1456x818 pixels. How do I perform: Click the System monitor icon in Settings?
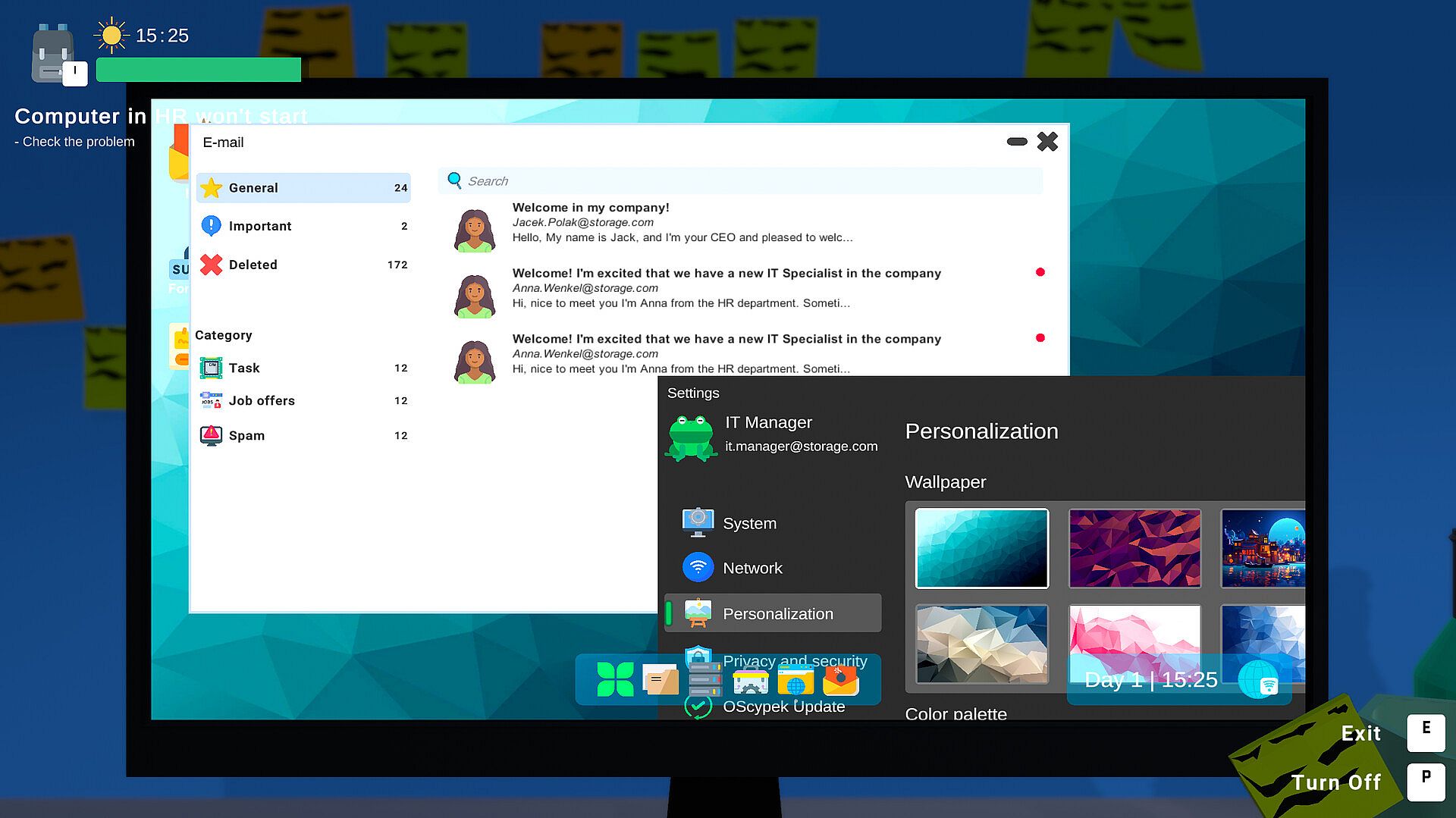click(698, 522)
